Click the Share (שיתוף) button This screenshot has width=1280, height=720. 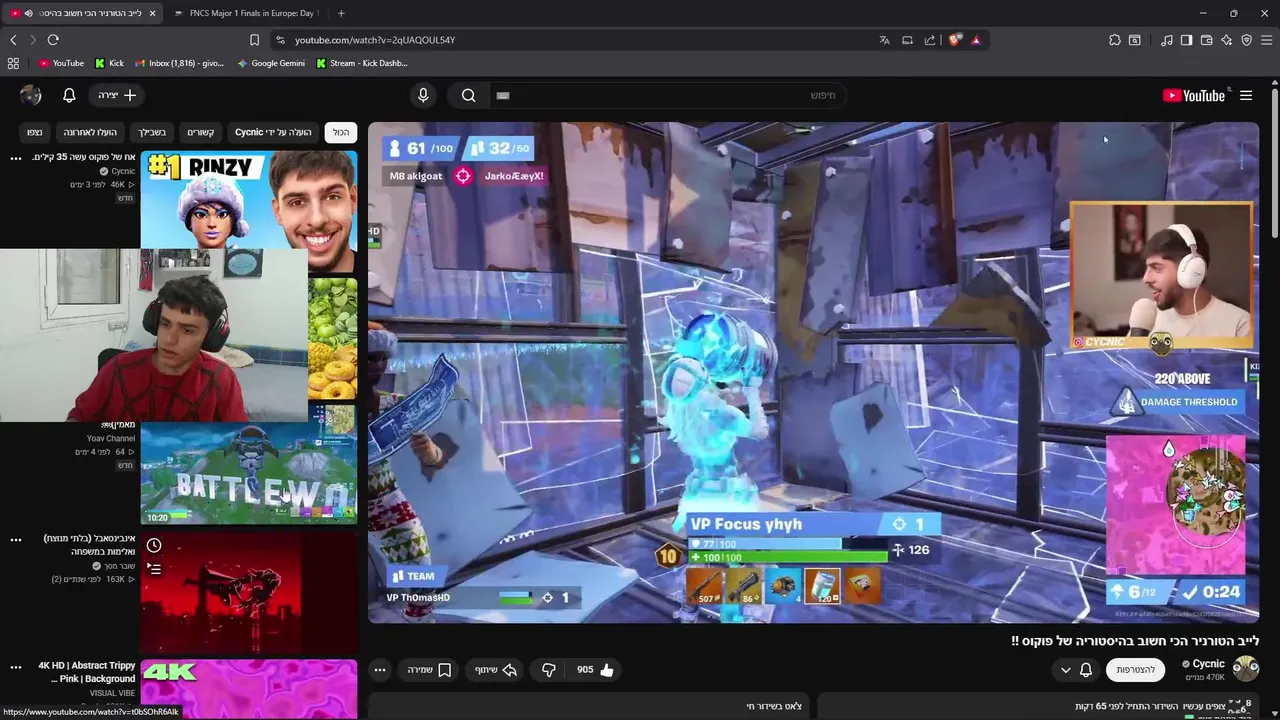(497, 670)
